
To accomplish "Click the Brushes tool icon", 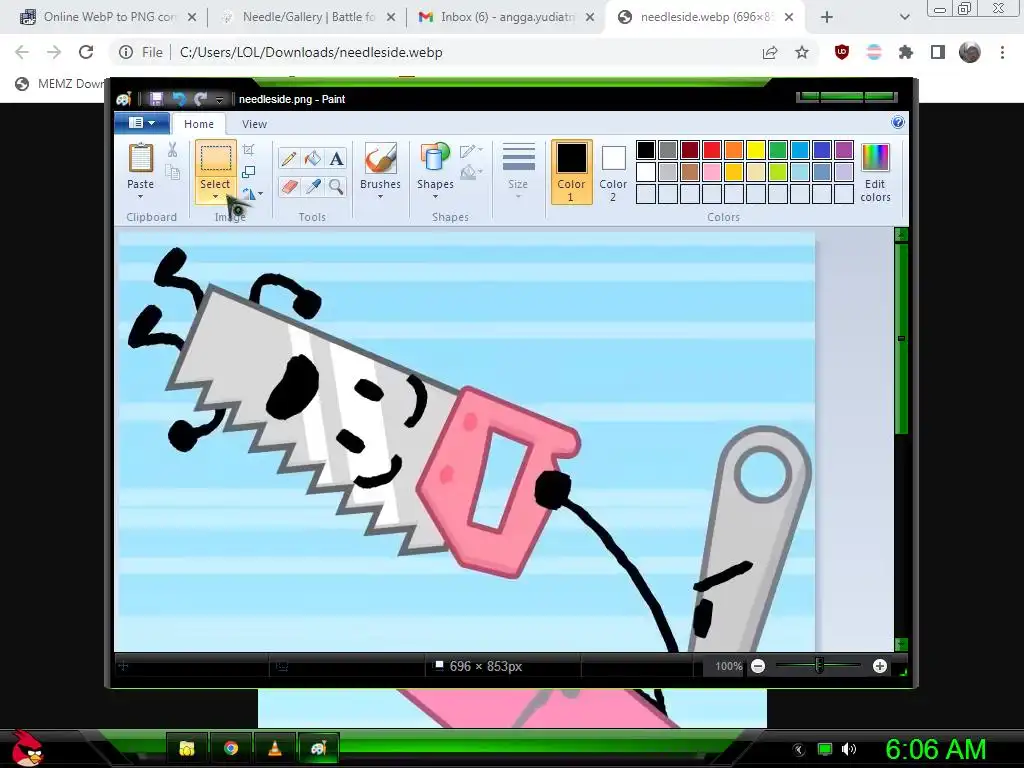I will (x=380, y=158).
